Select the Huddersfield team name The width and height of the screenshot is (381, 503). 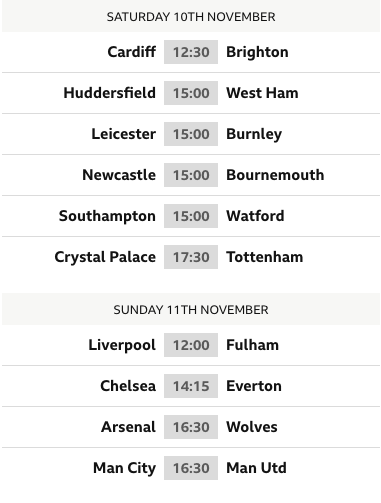coord(110,93)
